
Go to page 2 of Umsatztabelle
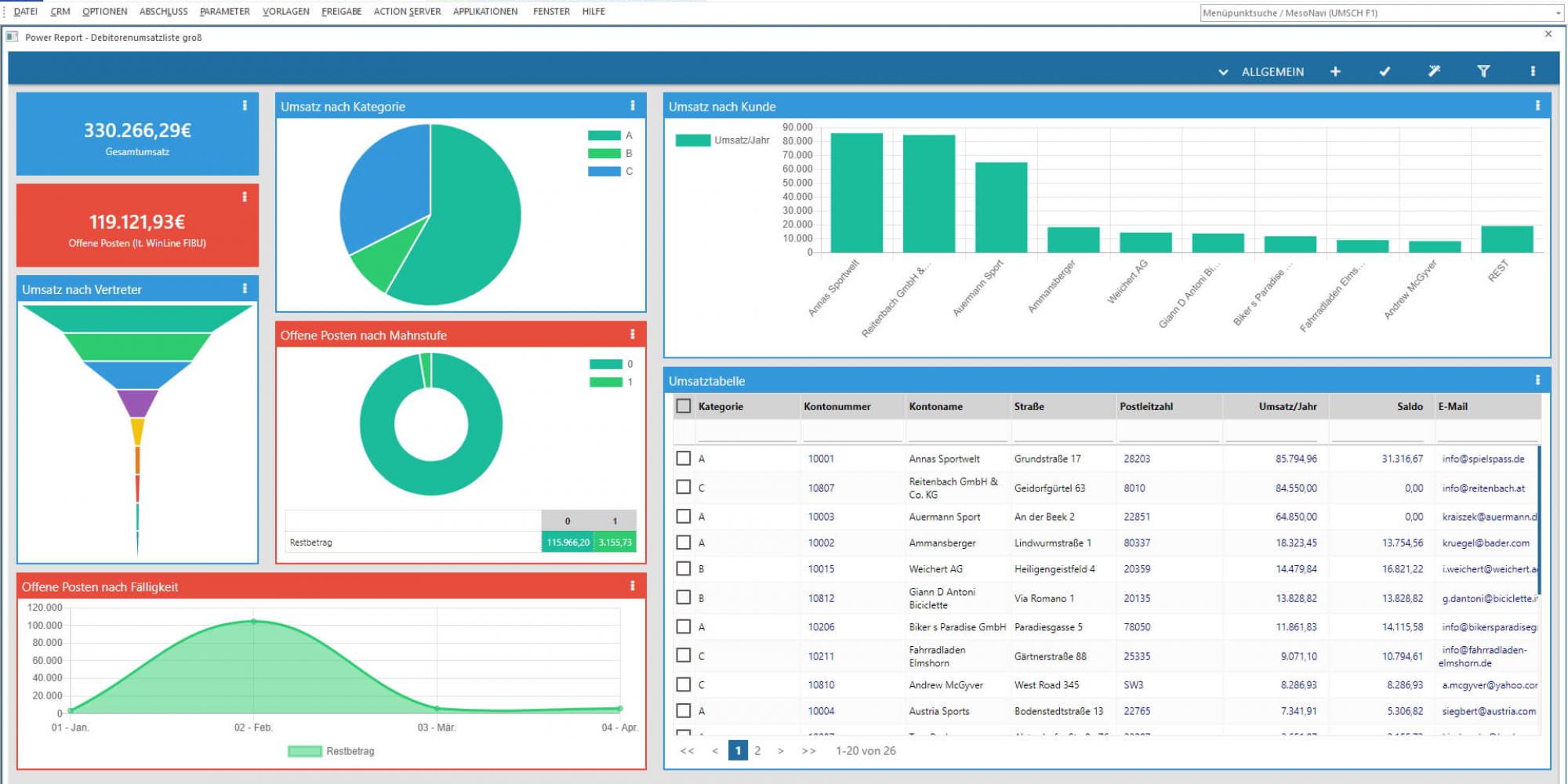[757, 750]
